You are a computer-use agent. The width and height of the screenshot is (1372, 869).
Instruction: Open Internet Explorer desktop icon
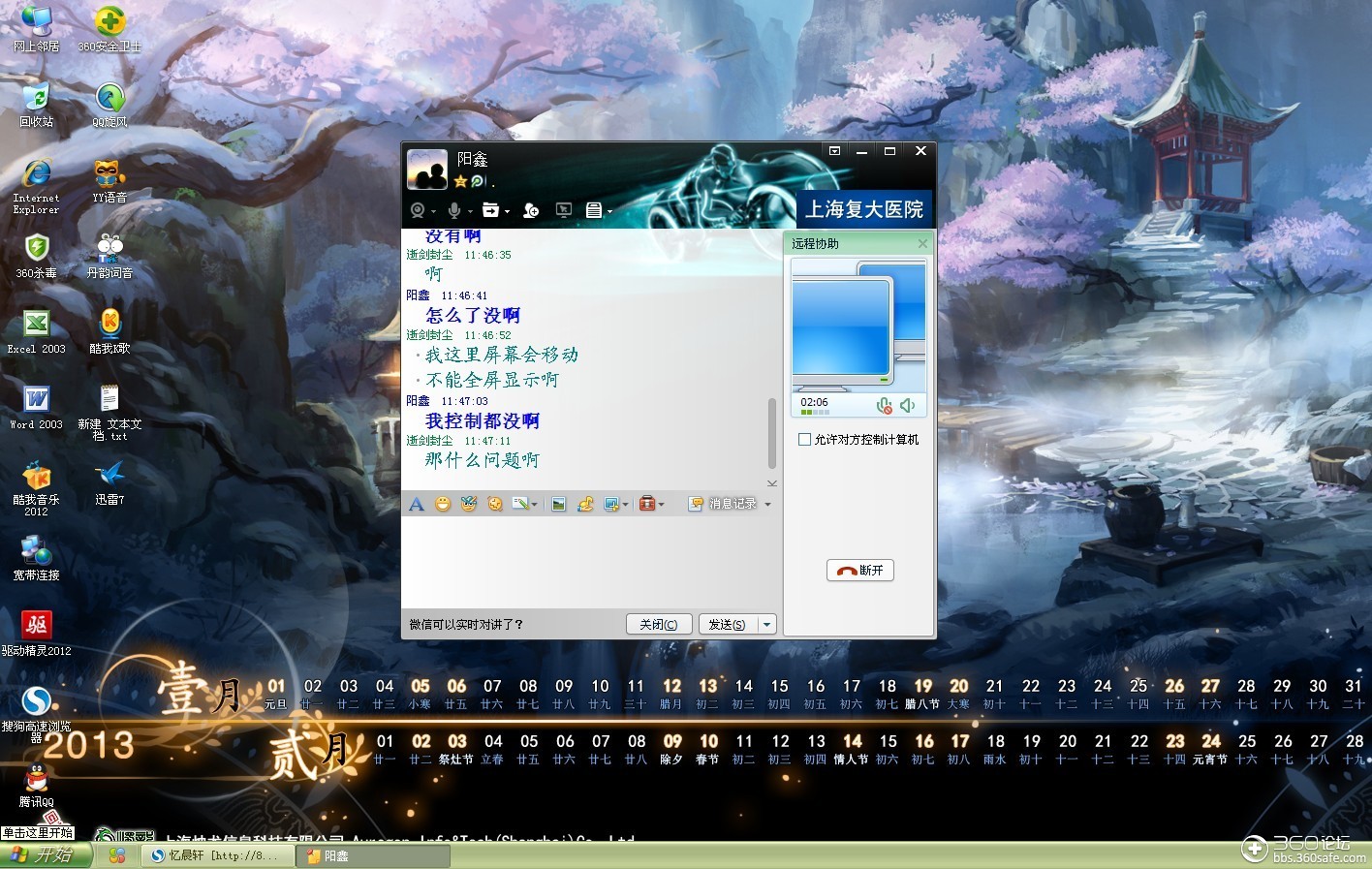pyautogui.click(x=36, y=186)
